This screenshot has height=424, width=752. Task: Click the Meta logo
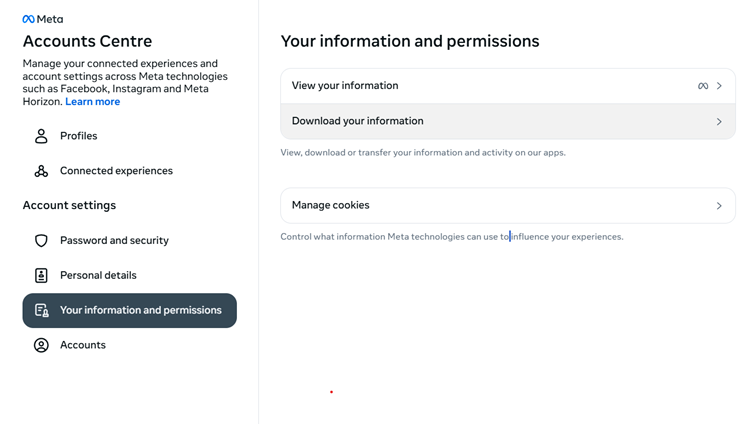[x=43, y=19]
